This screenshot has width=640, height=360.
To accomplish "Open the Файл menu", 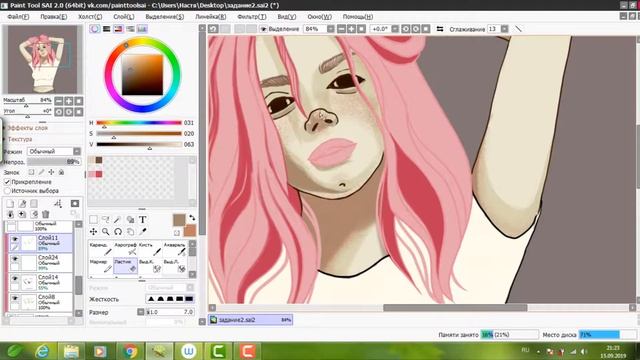I will coord(18,17).
